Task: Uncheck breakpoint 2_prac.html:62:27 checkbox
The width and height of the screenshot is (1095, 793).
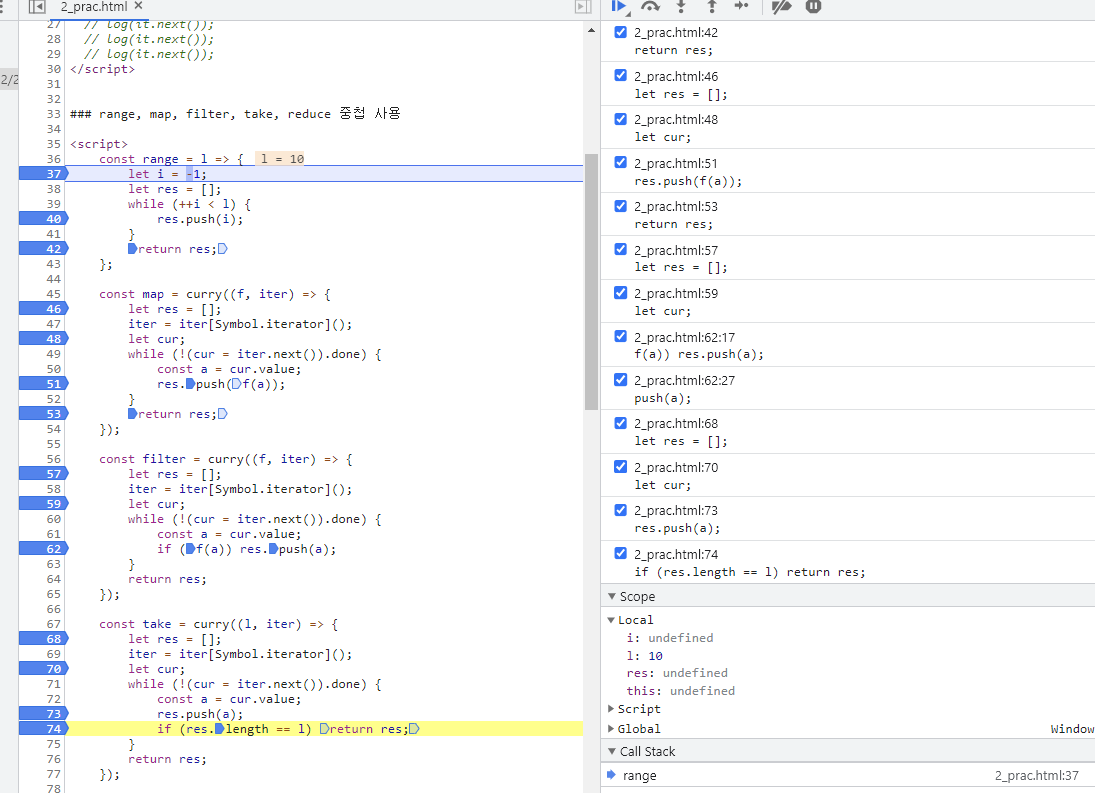Action: (620, 380)
